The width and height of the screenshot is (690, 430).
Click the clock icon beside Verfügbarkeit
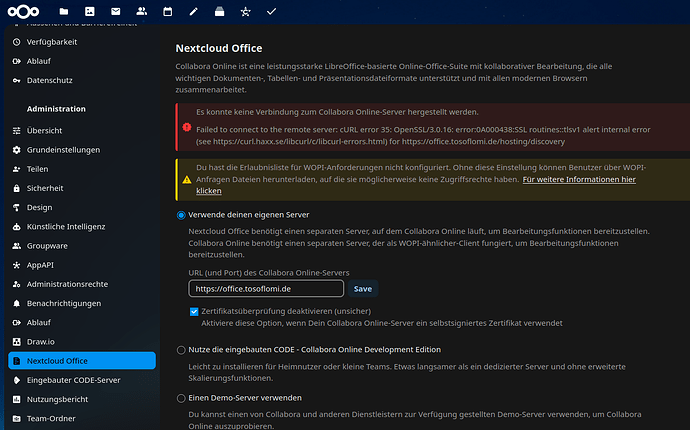click(x=16, y=42)
